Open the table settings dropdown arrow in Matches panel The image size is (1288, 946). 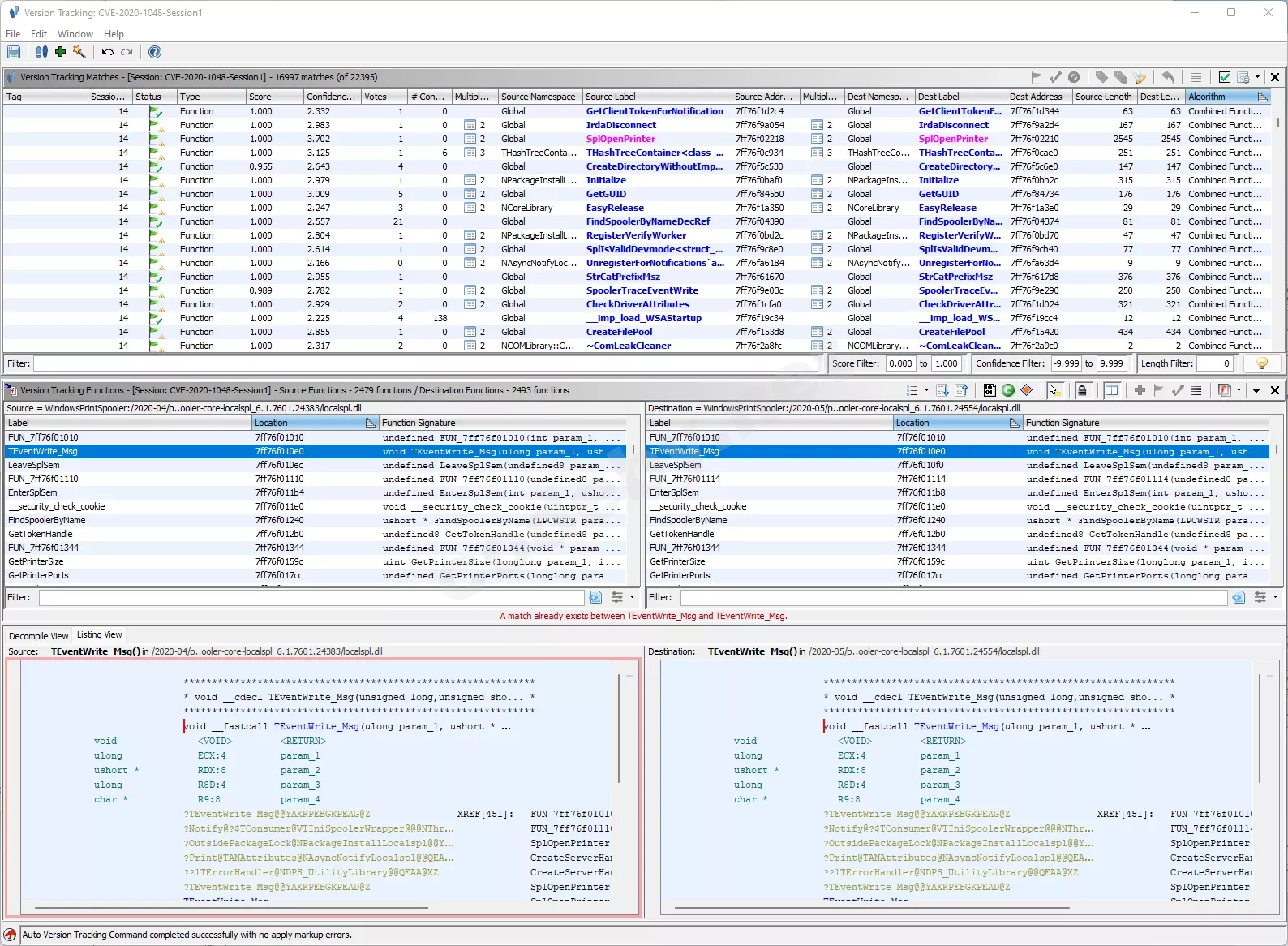pos(1257,77)
